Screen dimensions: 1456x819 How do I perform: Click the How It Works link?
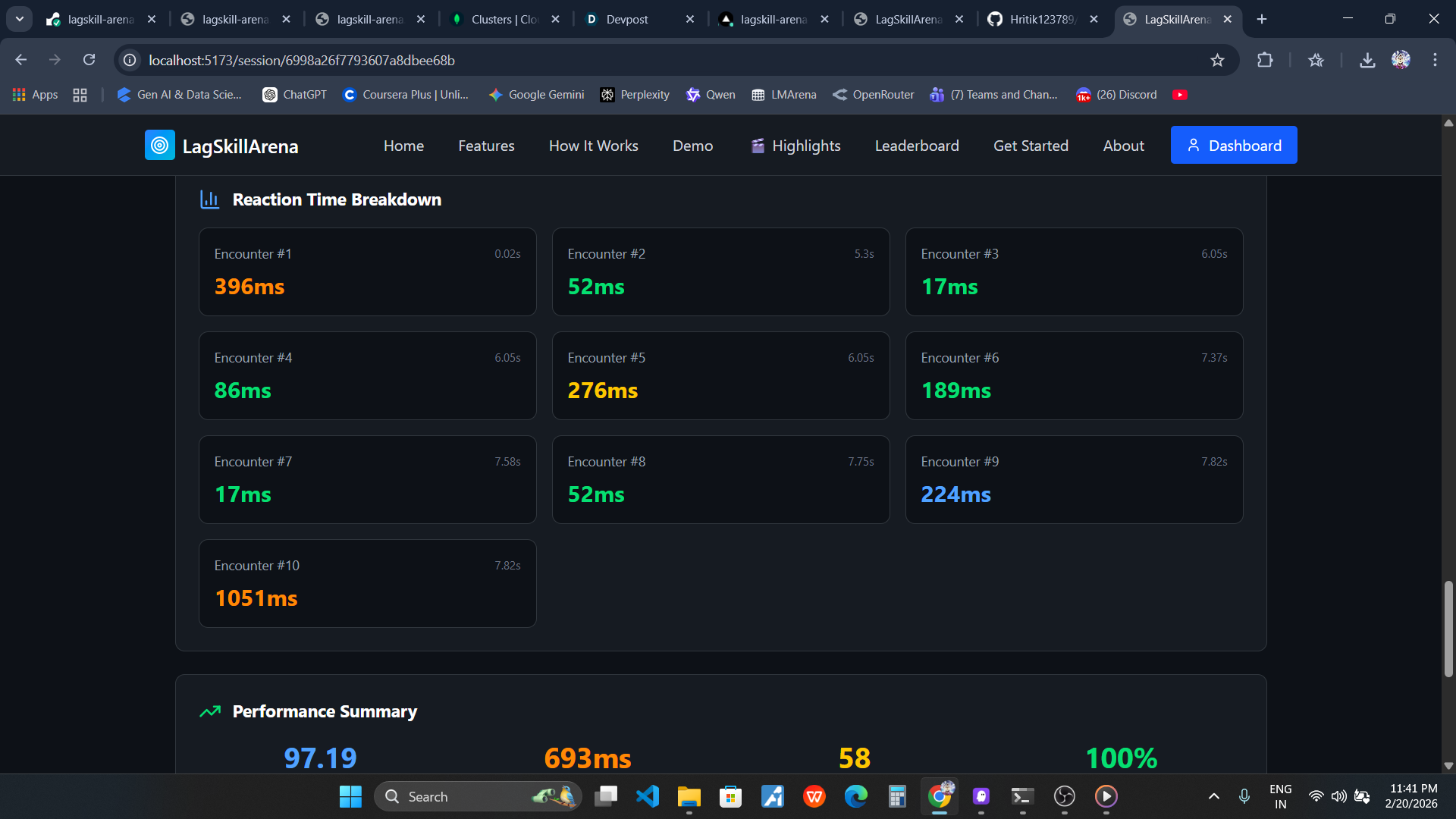(x=593, y=146)
